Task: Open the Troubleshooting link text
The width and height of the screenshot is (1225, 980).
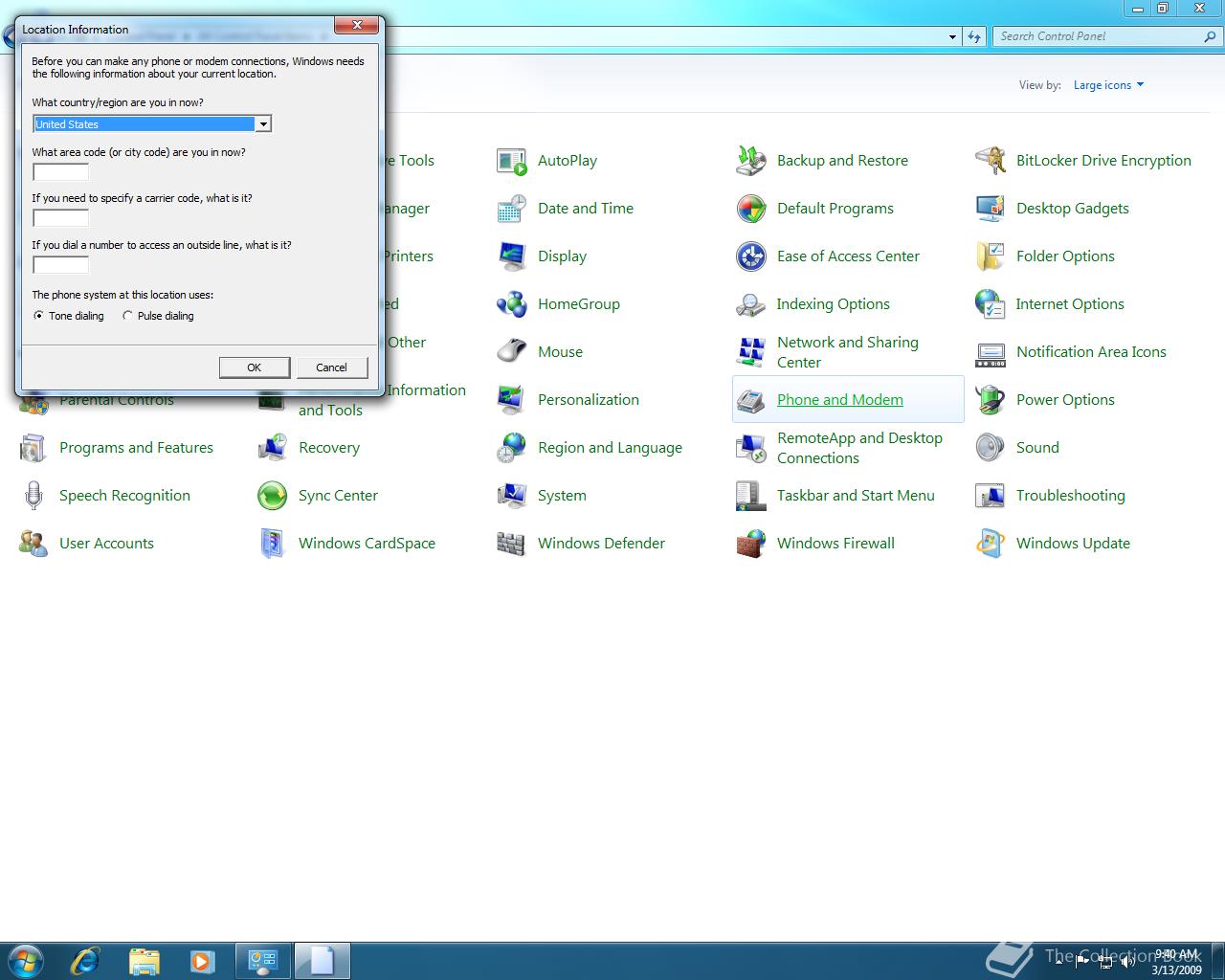Action: point(1071,496)
